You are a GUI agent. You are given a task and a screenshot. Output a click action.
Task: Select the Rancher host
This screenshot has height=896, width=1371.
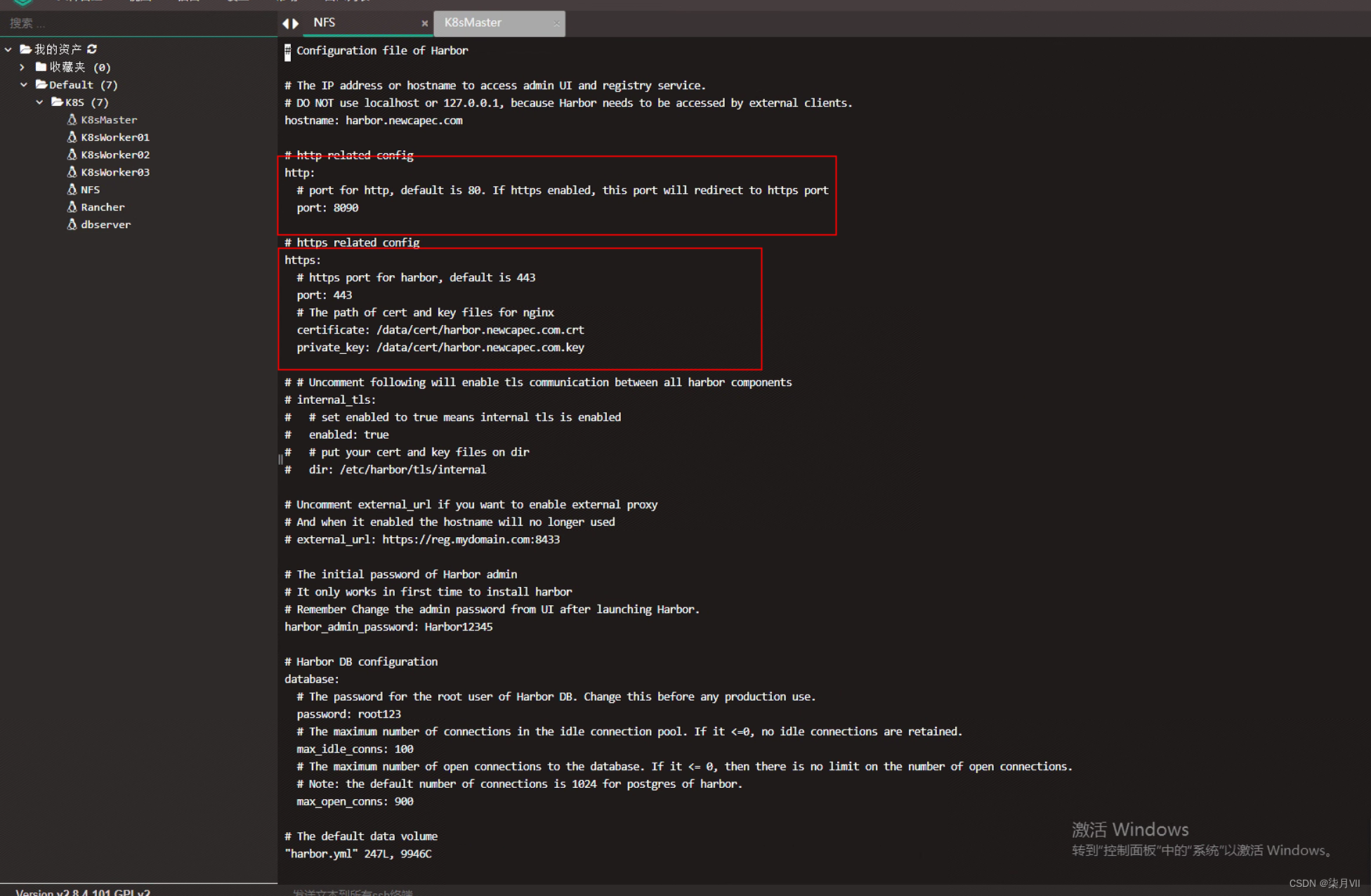pos(103,208)
